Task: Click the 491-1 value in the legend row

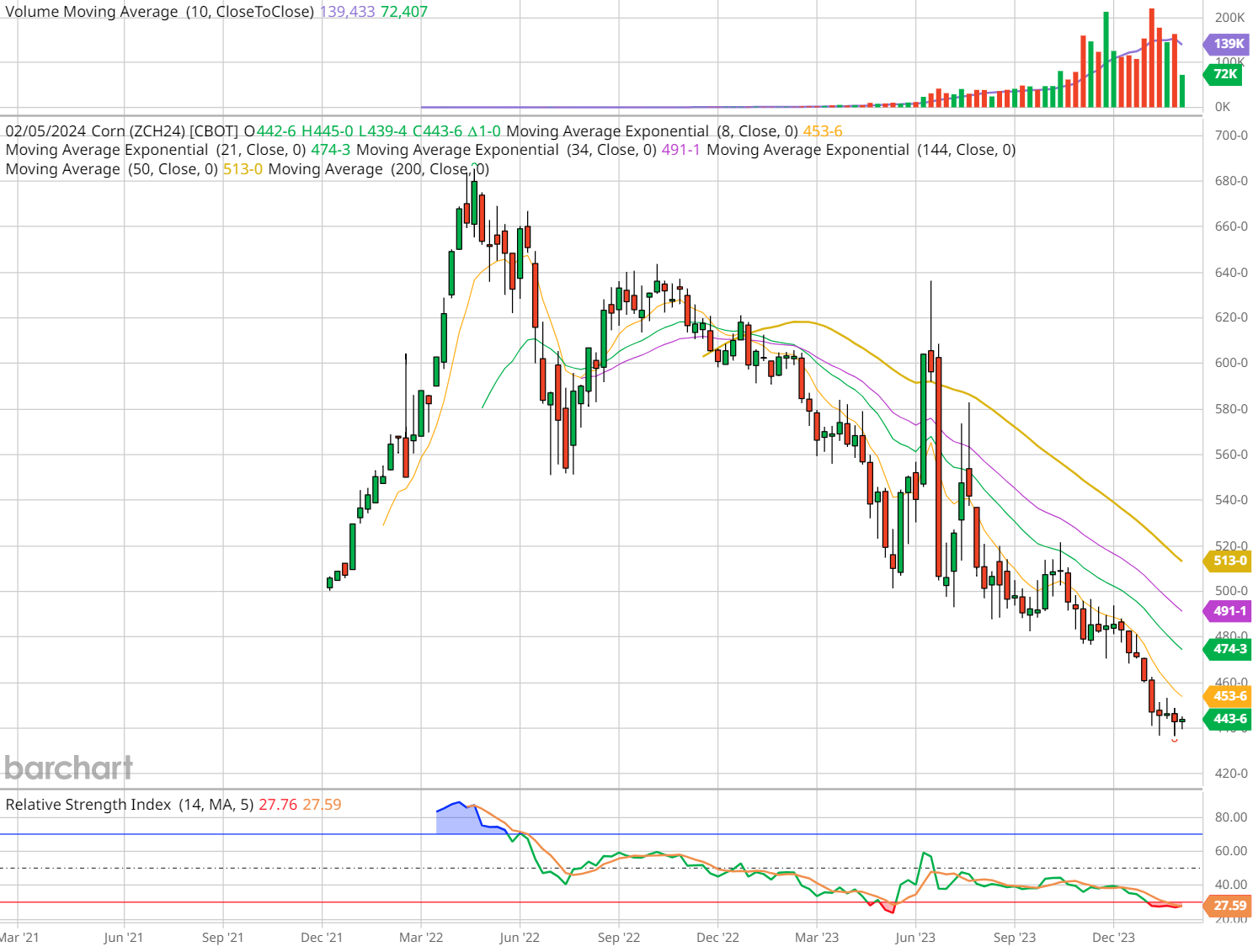Action: [681, 150]
